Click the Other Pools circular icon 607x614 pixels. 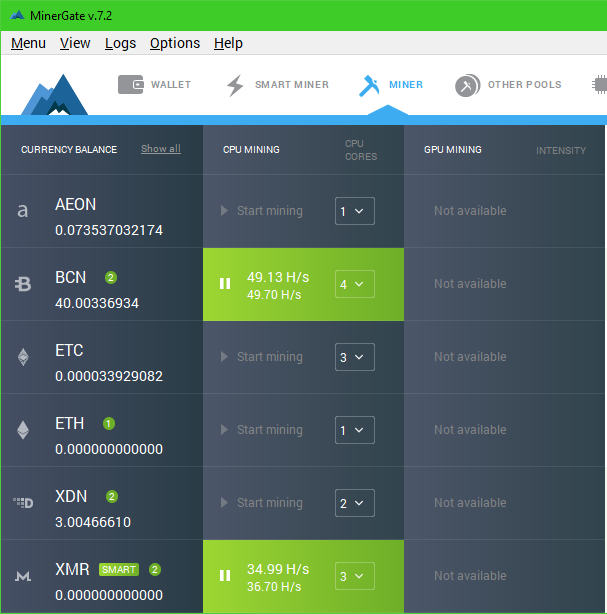coord(467,85)
